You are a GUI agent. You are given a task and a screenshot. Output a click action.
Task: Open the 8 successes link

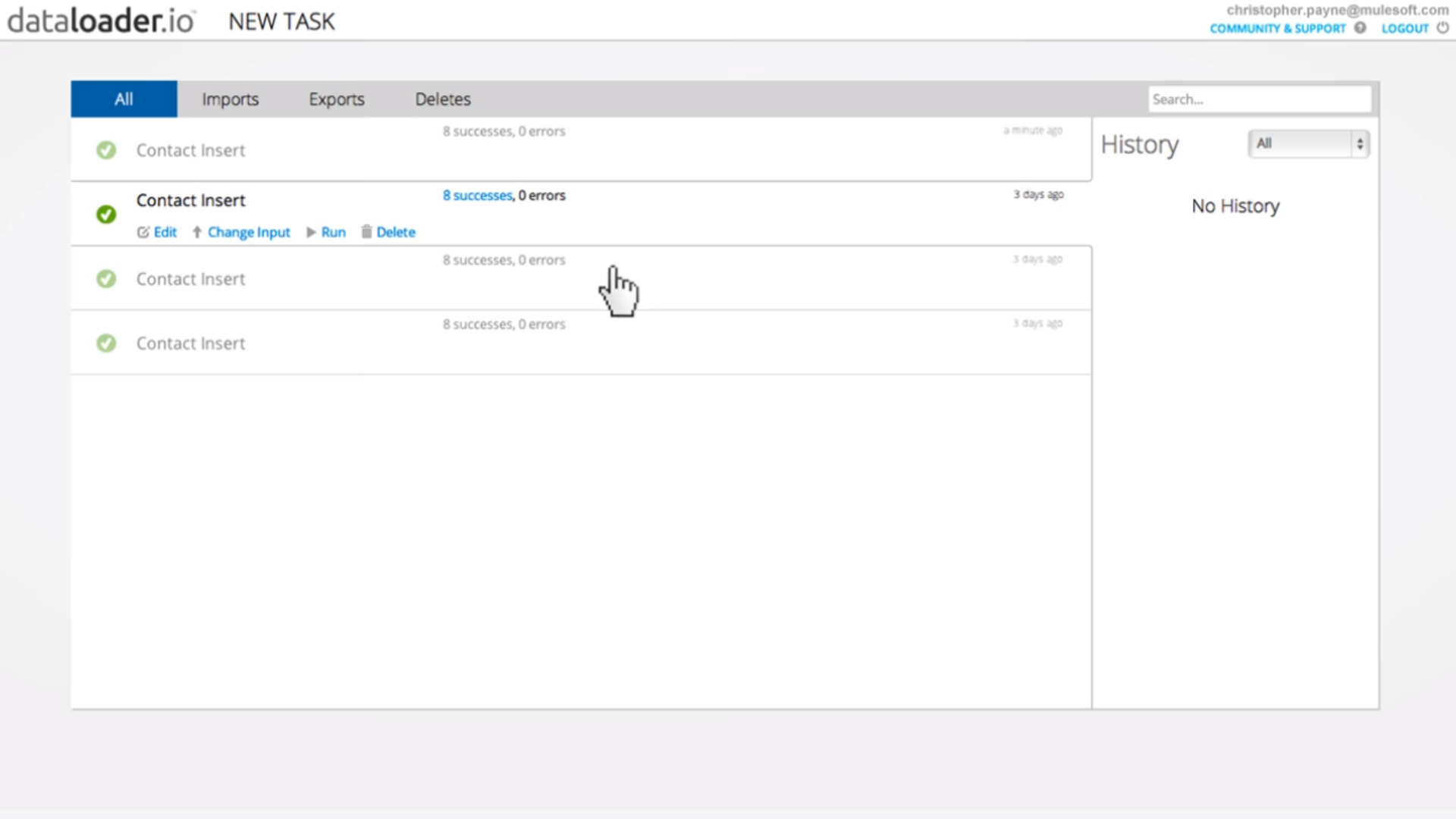[477, 196]
